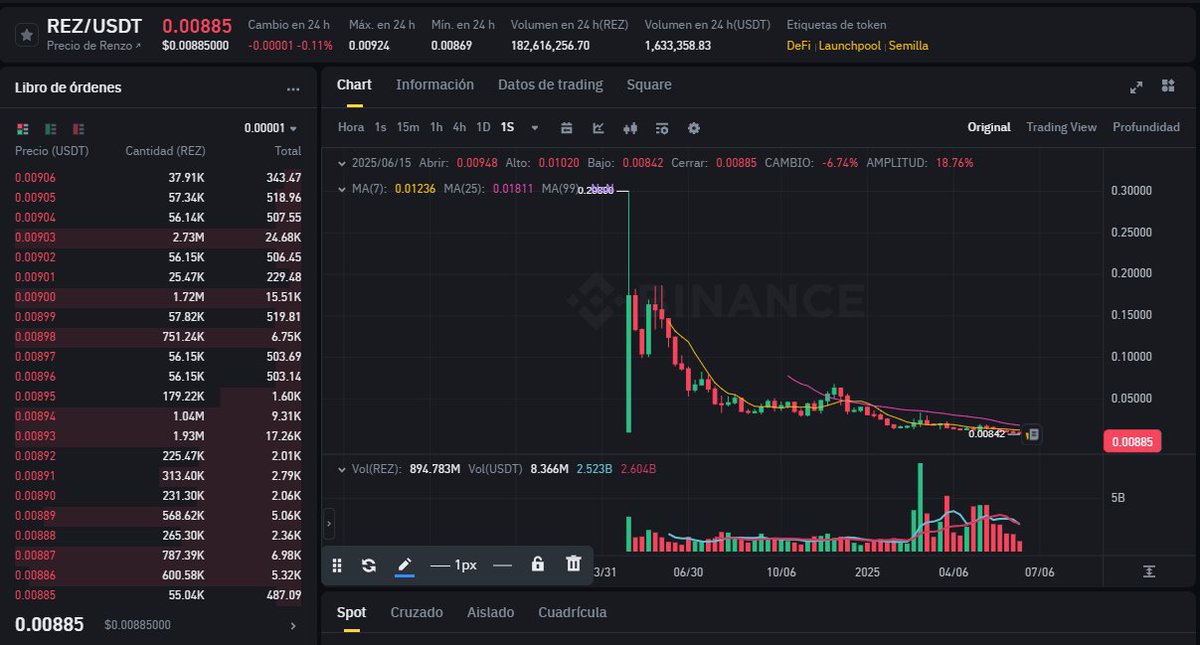Select the 1S weekly chart interval
The height and width of the screenshot is (645, 1200).
(507, 128)
